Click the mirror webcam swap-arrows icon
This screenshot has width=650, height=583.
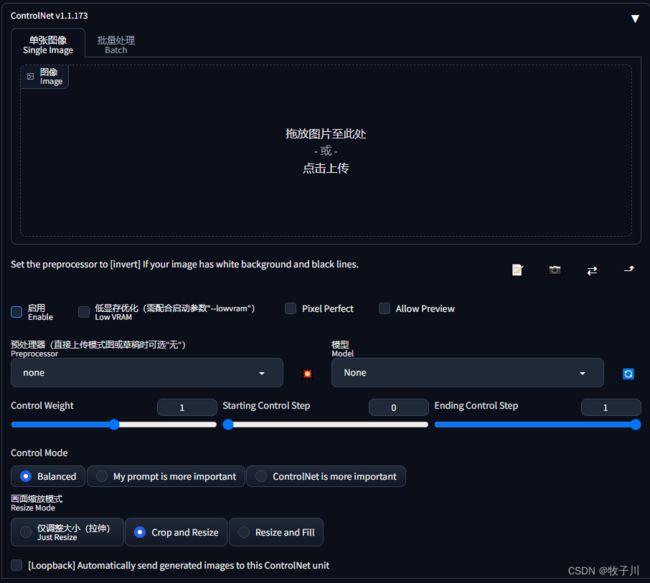click(x=592, y=270)
